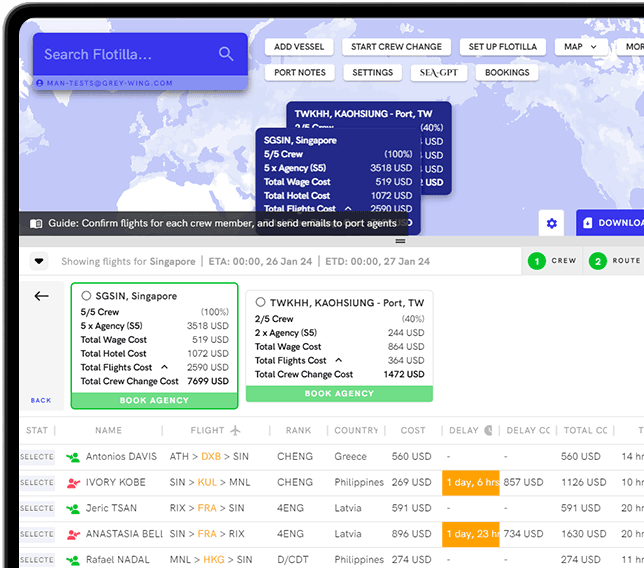Sort by the COUNTRY column header

[356, 430]
